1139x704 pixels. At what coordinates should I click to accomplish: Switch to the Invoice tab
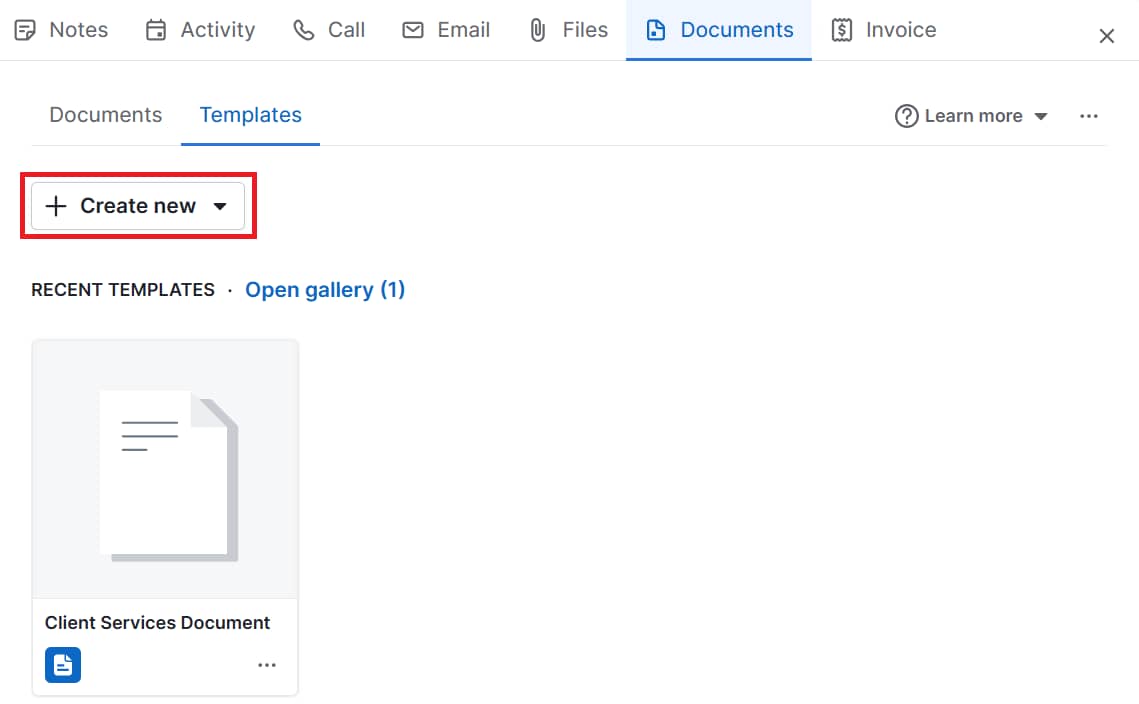pyautogui.click(x=883, y=30)
